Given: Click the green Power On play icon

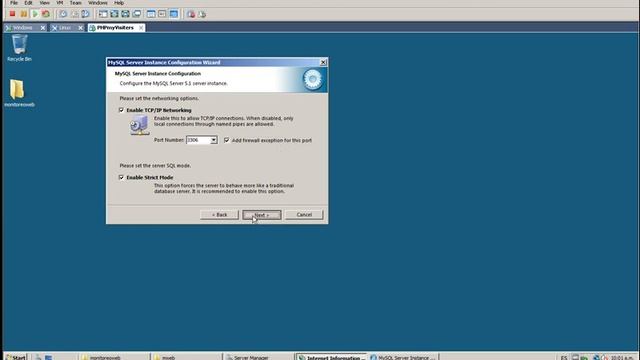Looking at the screenshot, I should (x=35, y=14).
